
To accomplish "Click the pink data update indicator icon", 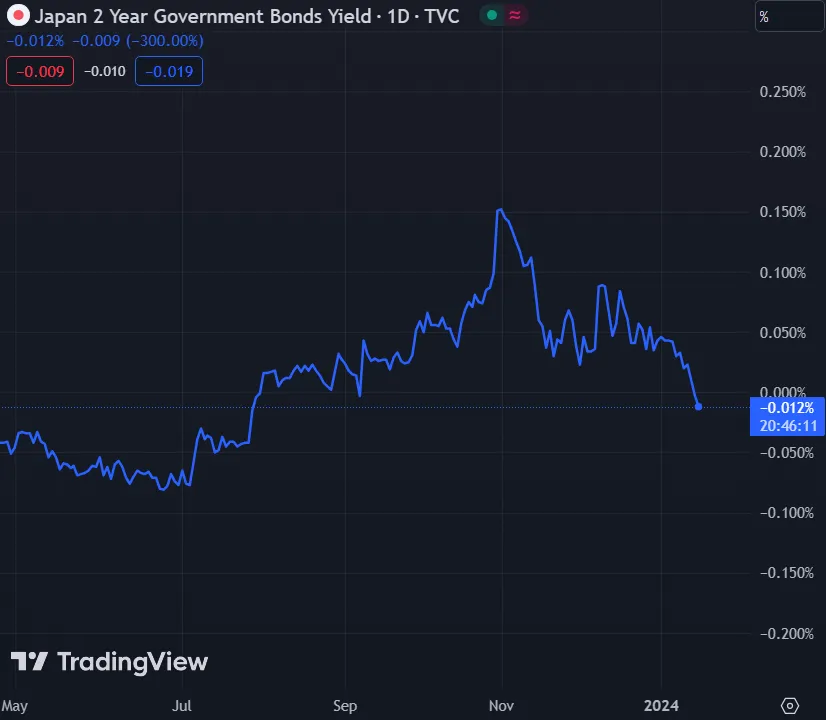I will [x=516, y=16].
